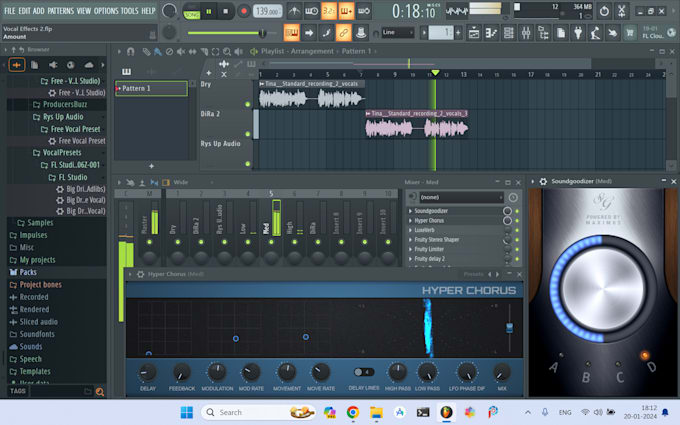Select the Master mixer track

pyautogui.click(x=149, y=230)
